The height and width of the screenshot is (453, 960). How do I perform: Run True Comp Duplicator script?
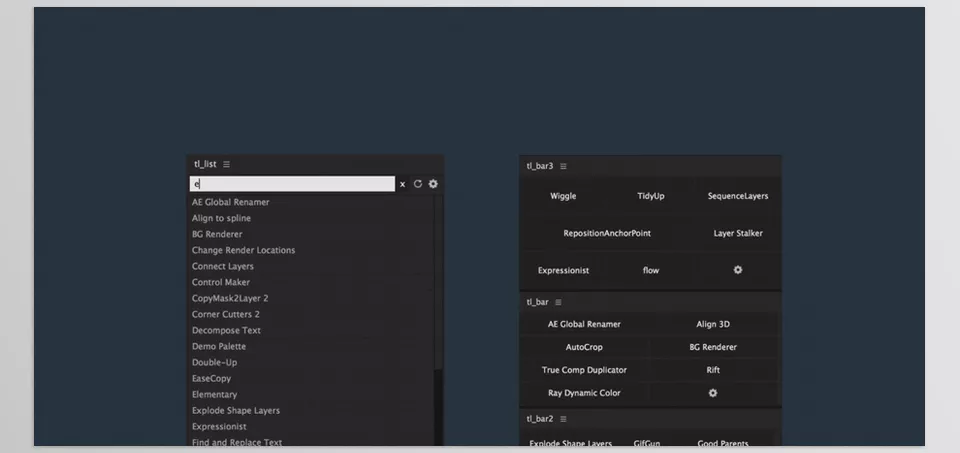(584, 370)
